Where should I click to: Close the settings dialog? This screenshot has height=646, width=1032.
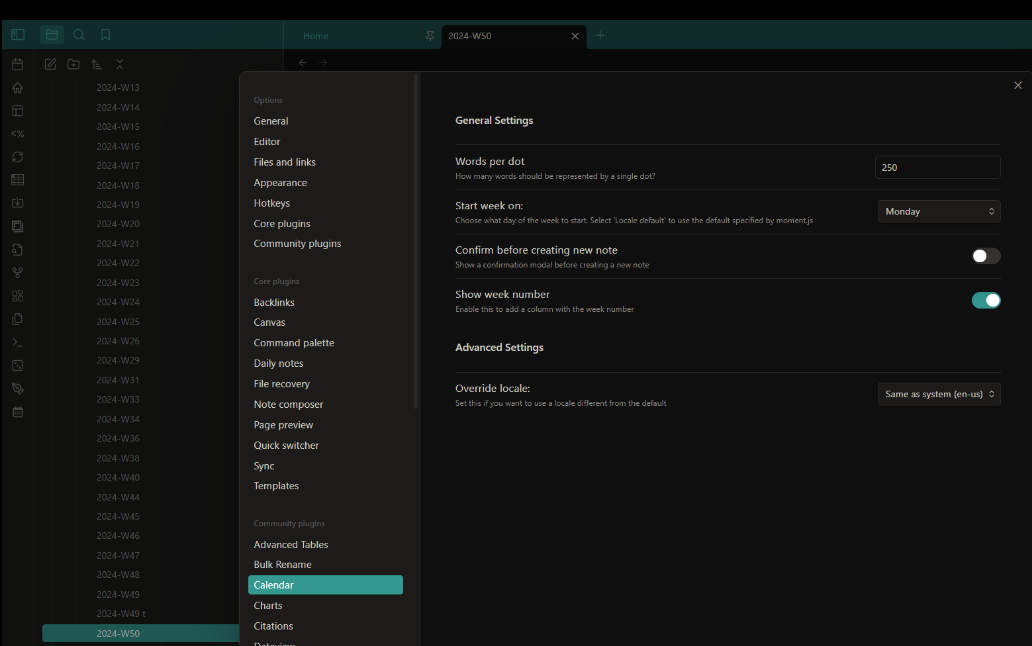(x=1018, y=86)
